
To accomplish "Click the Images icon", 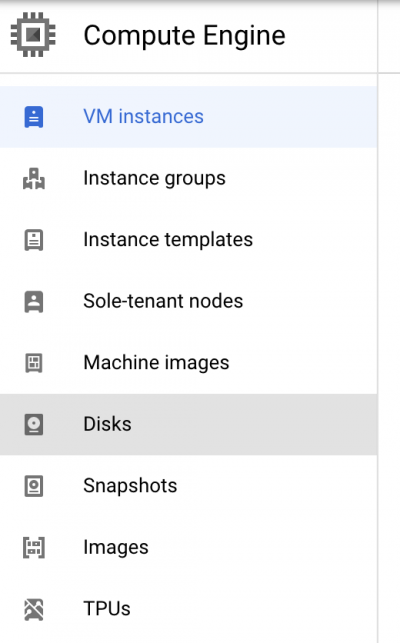I will 34,547.
